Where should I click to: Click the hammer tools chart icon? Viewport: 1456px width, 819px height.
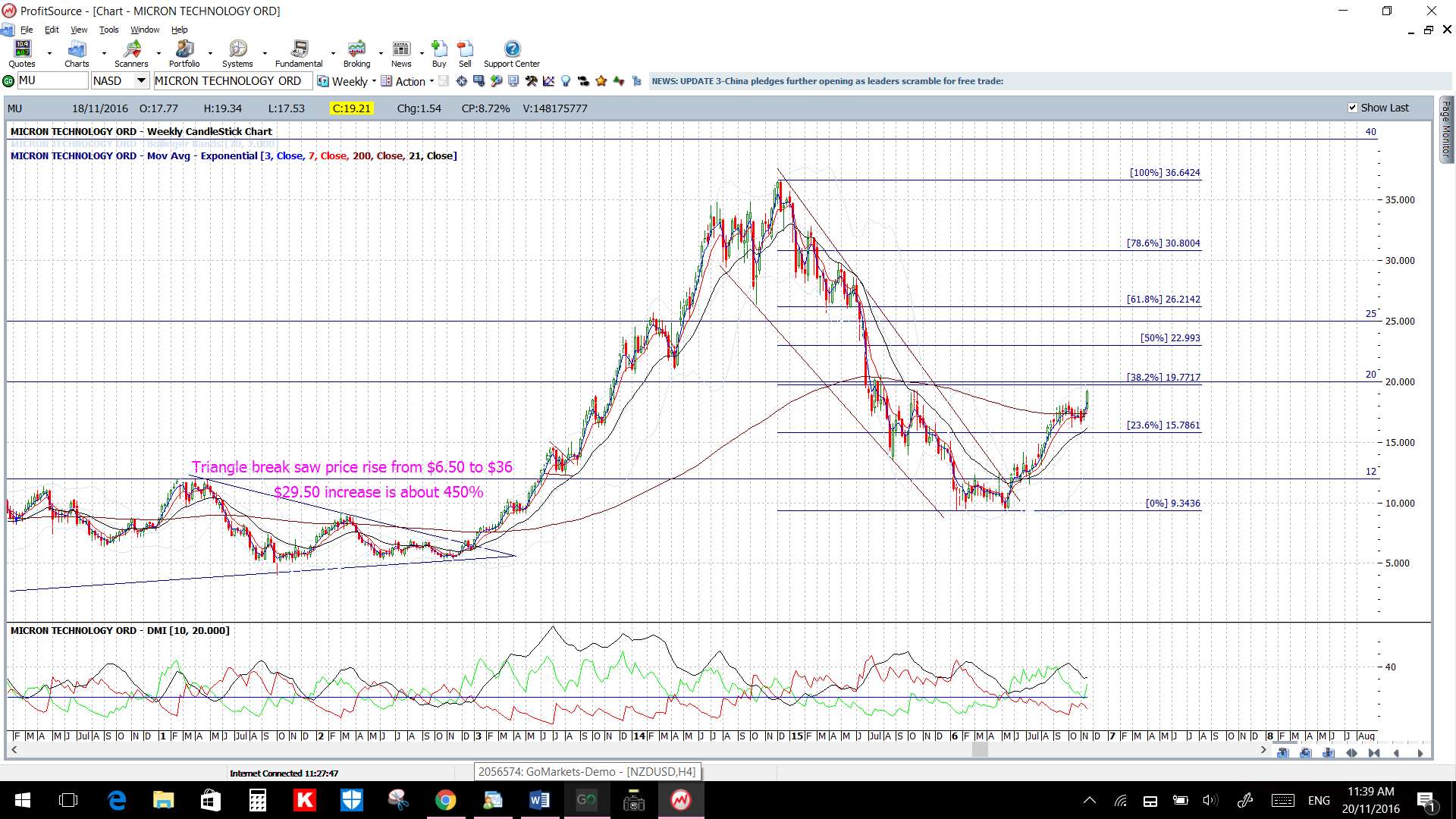(531, 81)
